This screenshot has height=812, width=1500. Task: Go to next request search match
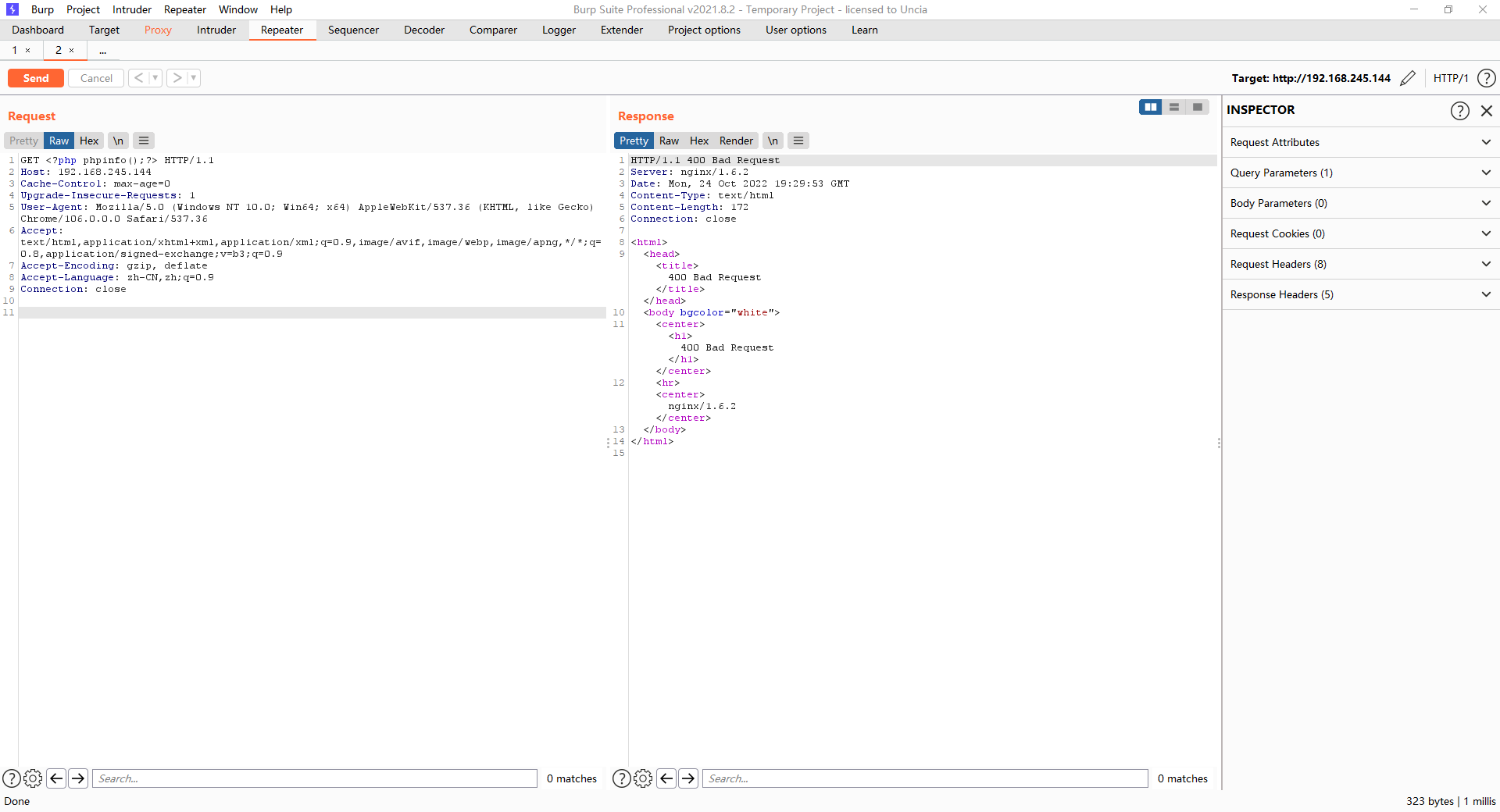tap(78, 778)
